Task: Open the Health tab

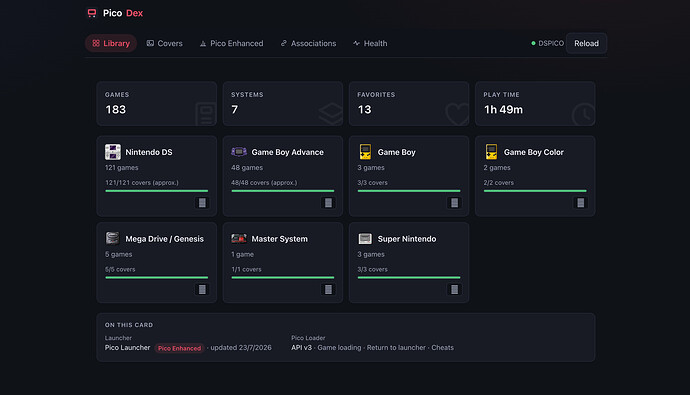Action: (x=370, y=43)
